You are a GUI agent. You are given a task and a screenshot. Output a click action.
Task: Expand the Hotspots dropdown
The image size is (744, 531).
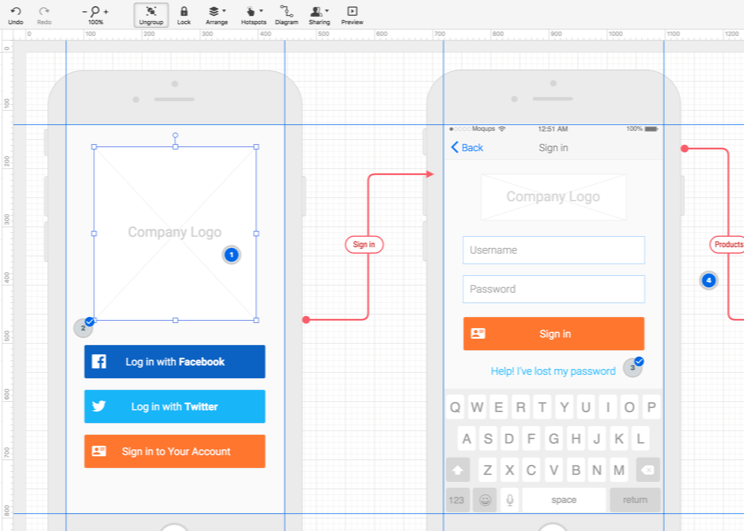(253, 14)
